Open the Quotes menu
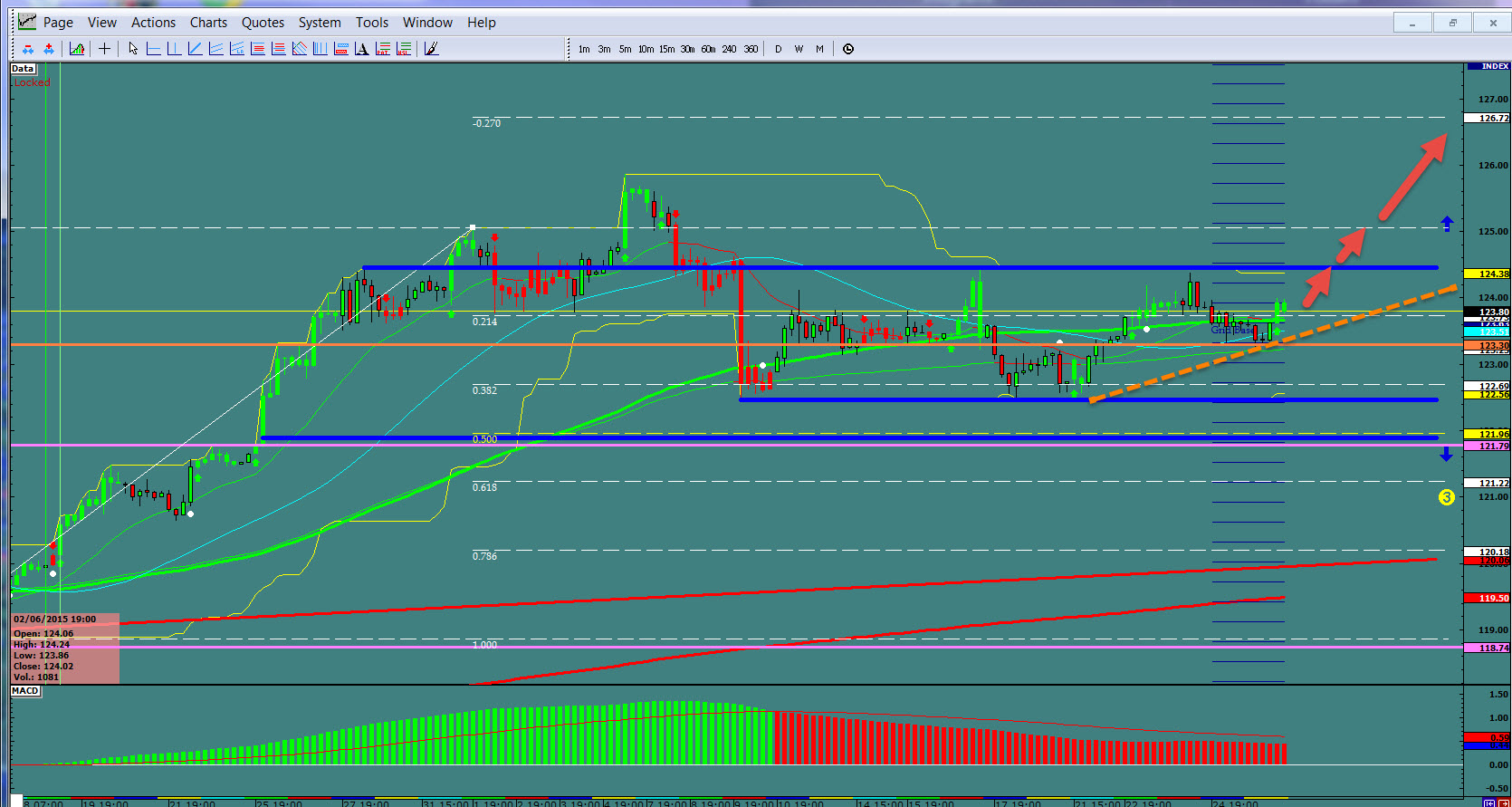The image size is (1512, 807). 263,23
